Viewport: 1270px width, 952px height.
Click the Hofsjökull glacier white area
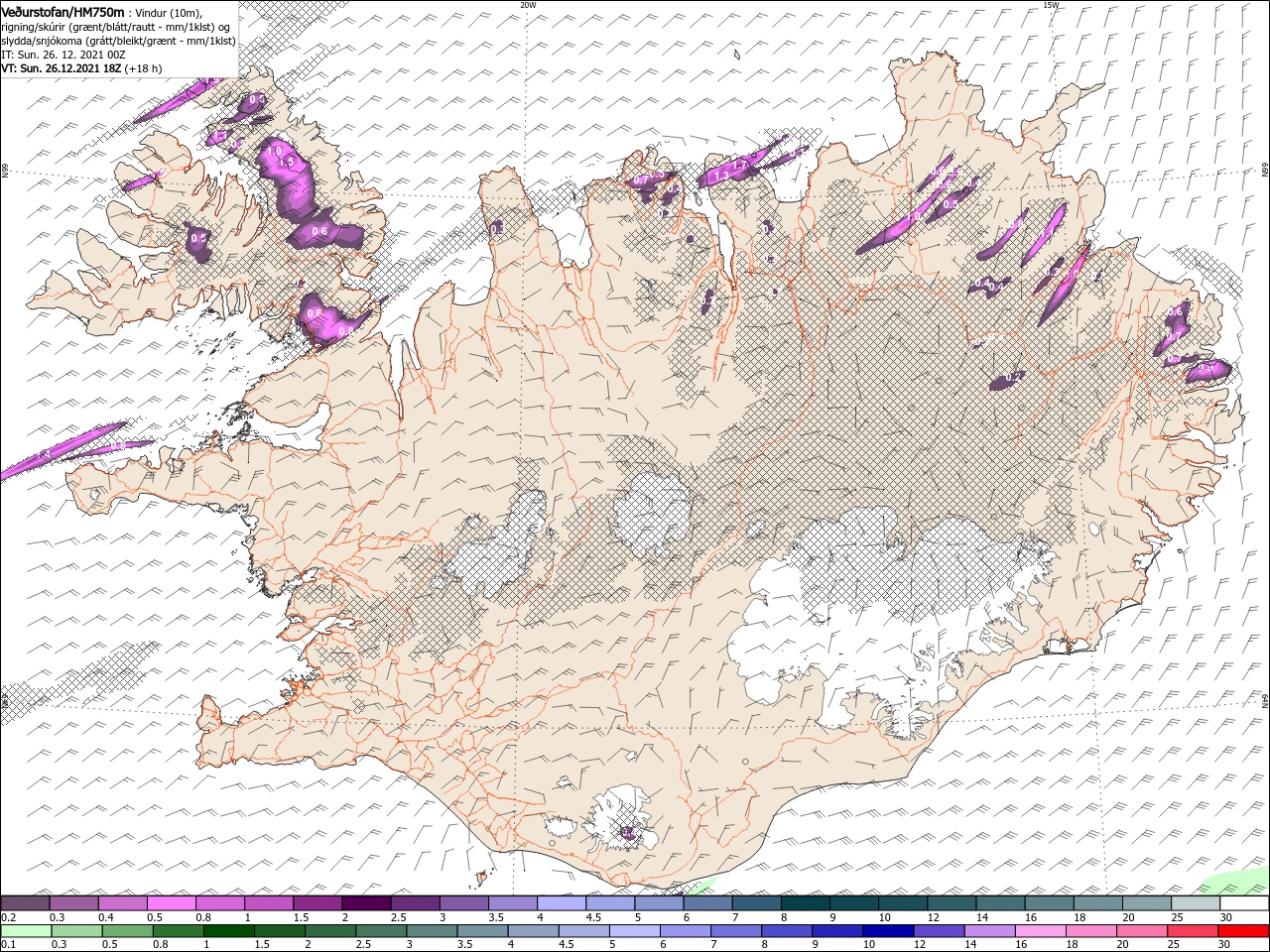653,512
